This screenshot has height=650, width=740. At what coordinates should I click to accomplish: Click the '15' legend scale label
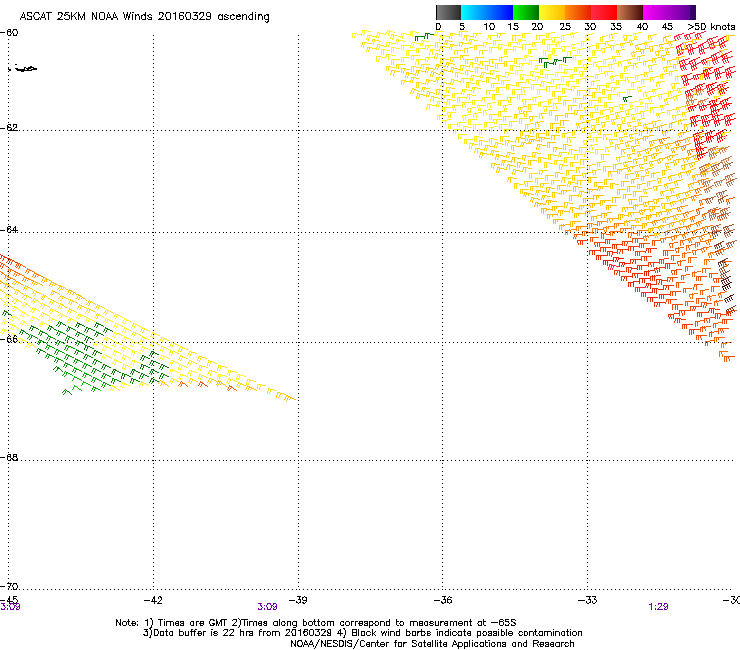point(513,27)
